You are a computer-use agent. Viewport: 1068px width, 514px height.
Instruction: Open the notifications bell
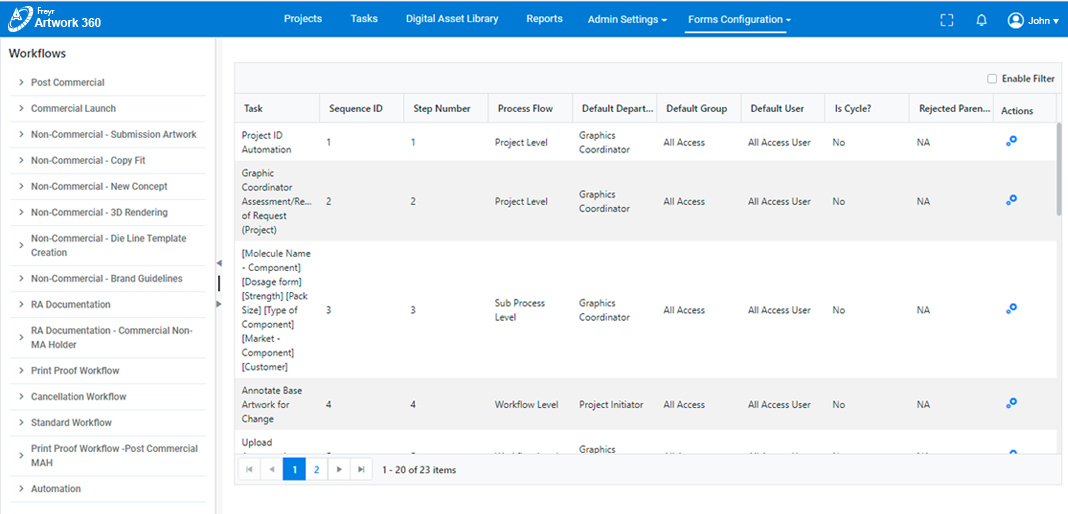tap(981, 20)
